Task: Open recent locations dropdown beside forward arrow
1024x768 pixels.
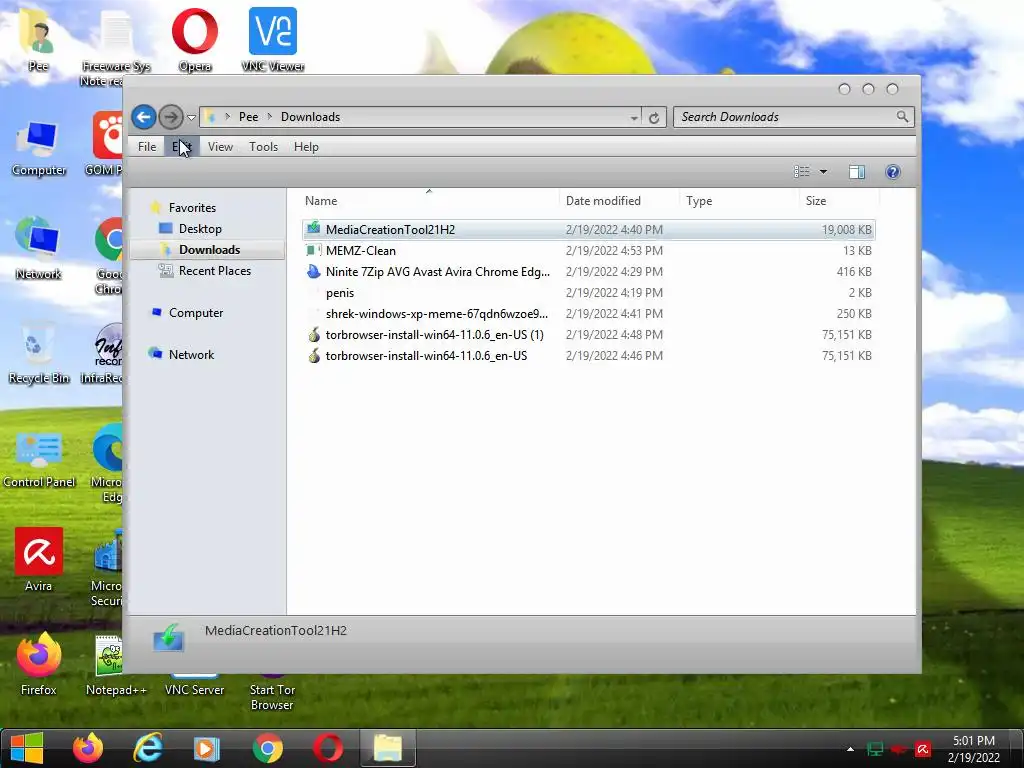Action: tap(191, 118)
